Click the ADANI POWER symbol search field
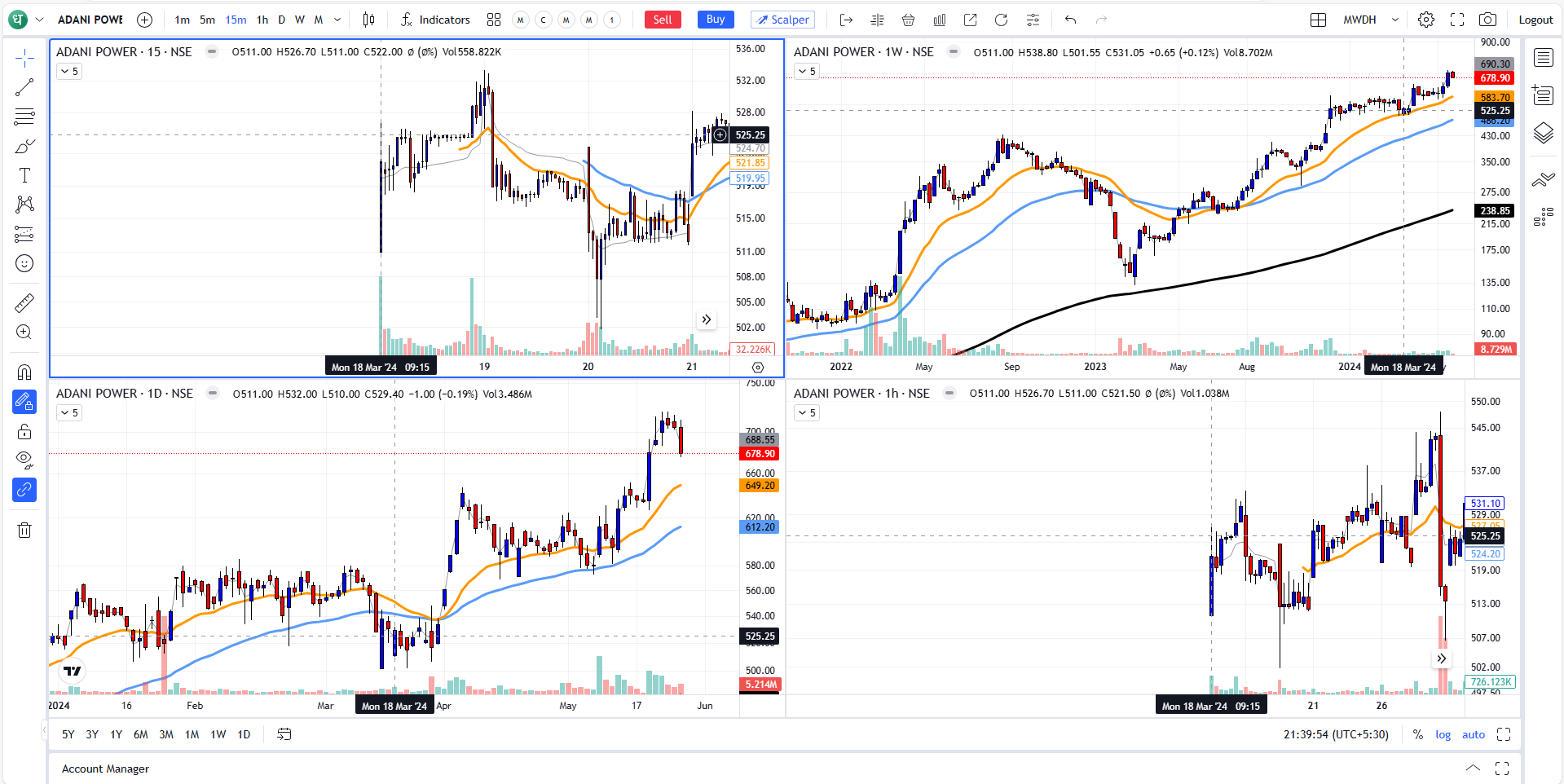The width and height of the screenshot is (1564, 784). click(90, 20)
